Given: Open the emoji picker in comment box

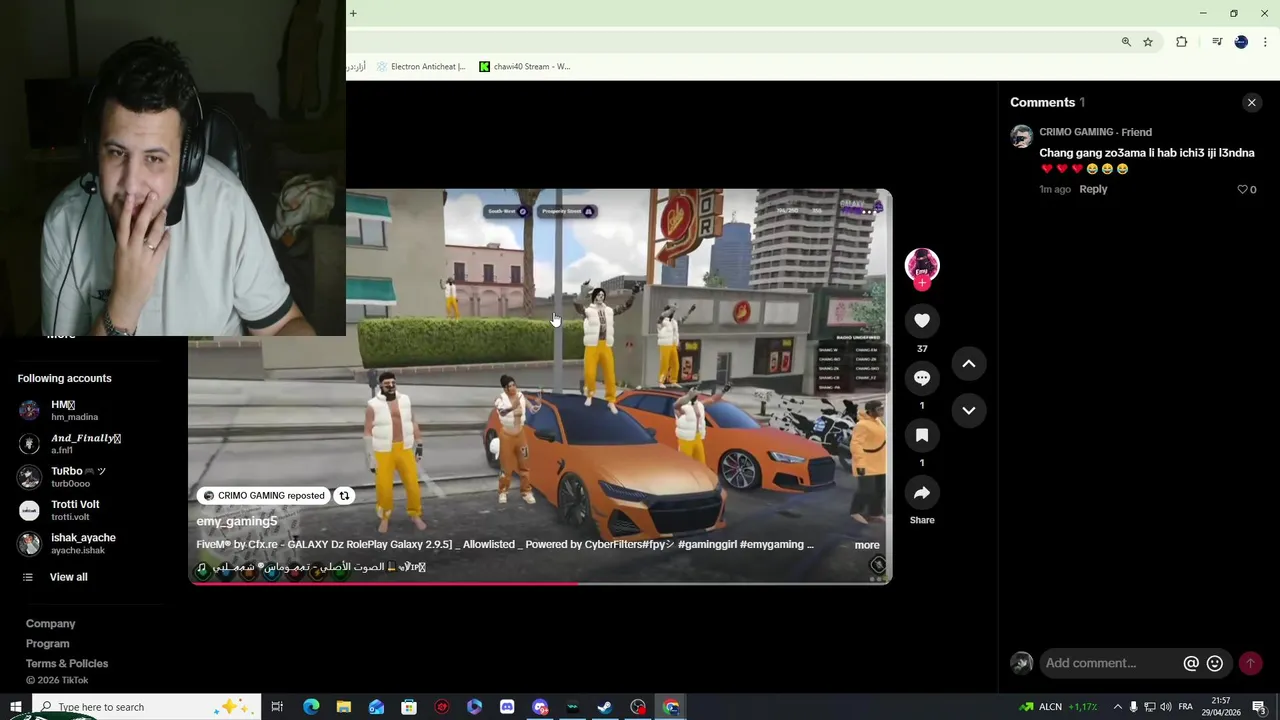Looking at the screenshot, I should [x=1215, y=663].
